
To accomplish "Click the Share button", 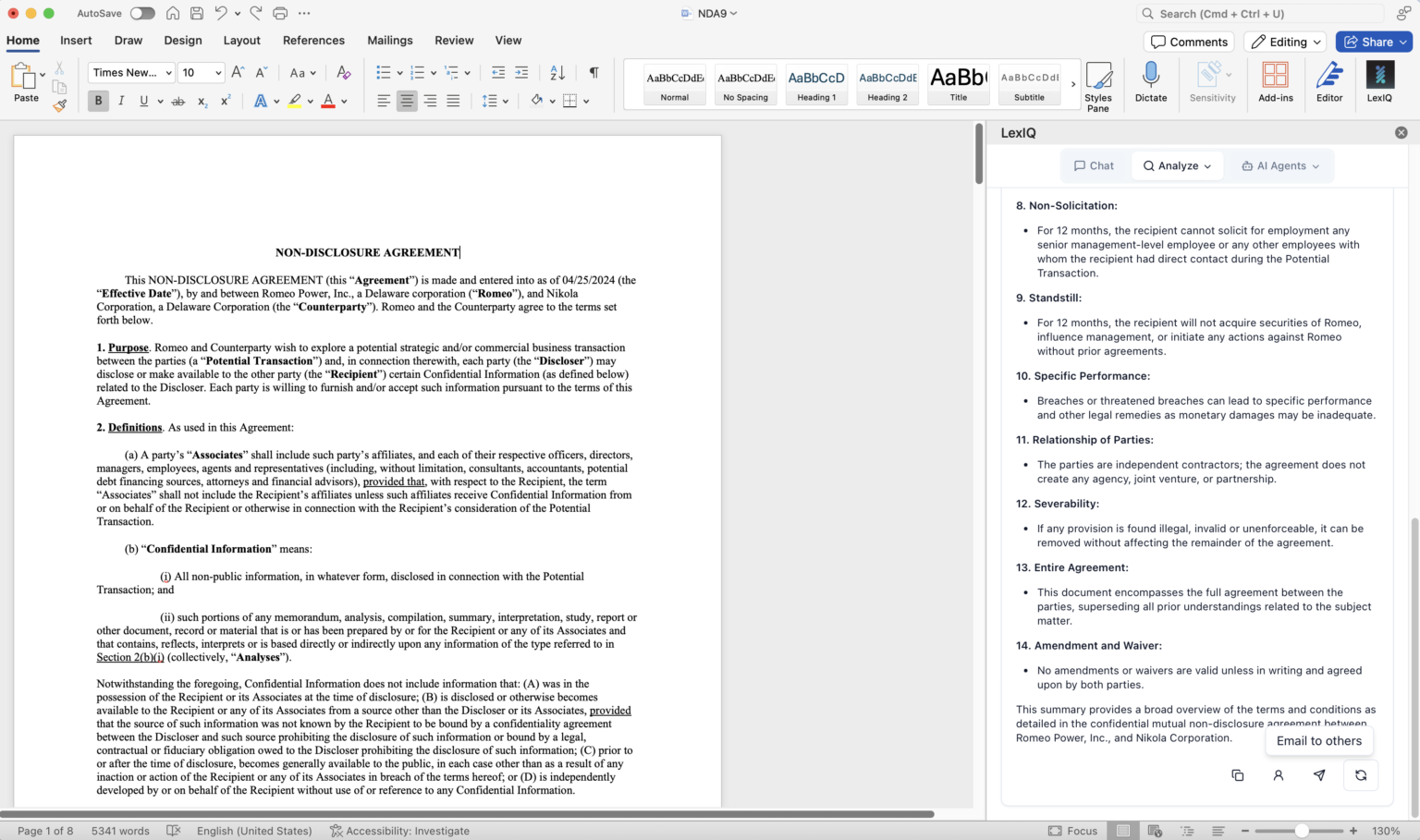I will pyautogui.click(x=1373, y=42).
